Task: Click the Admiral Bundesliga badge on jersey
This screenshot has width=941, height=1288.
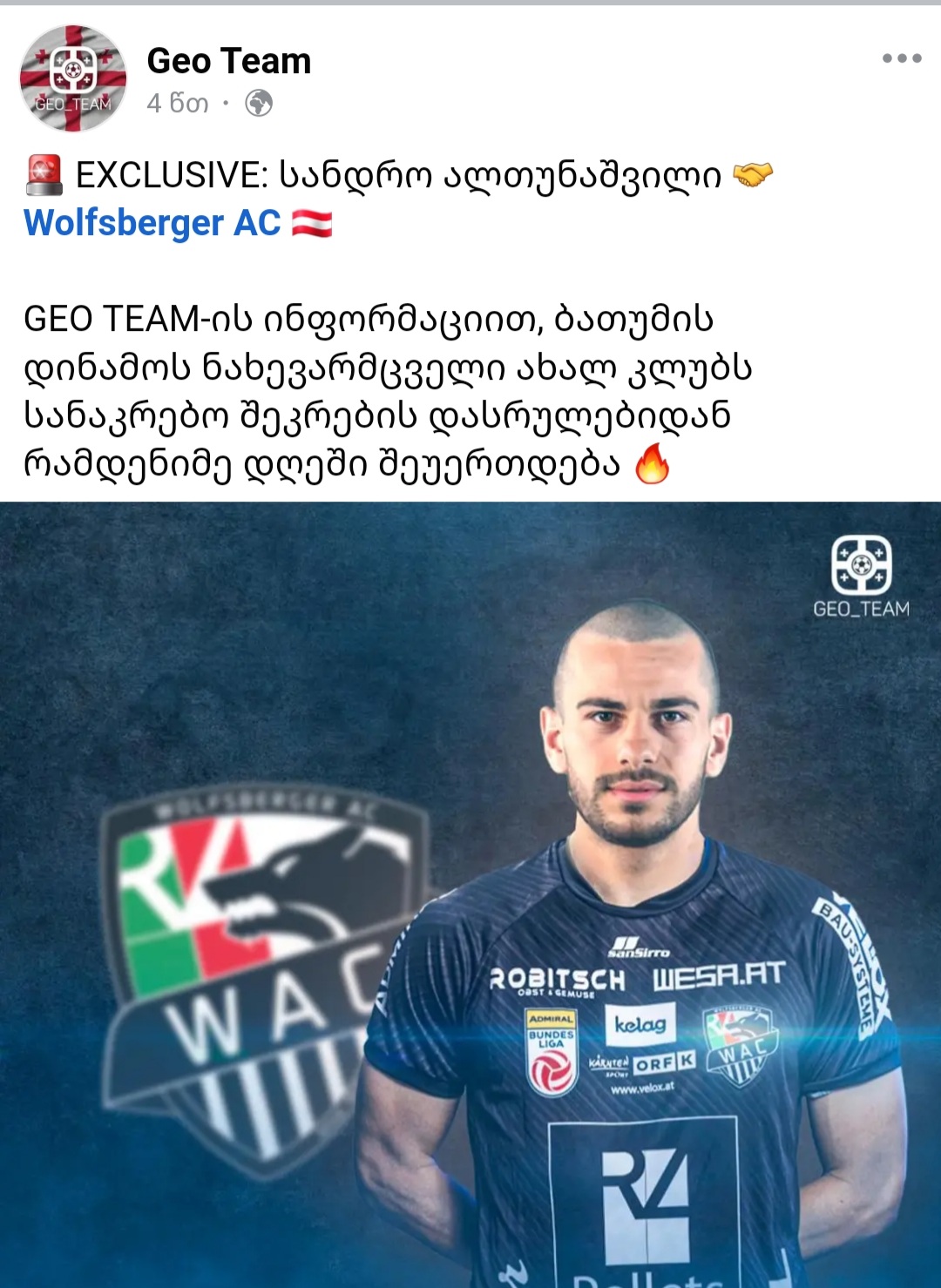Action: point(552,1052)
